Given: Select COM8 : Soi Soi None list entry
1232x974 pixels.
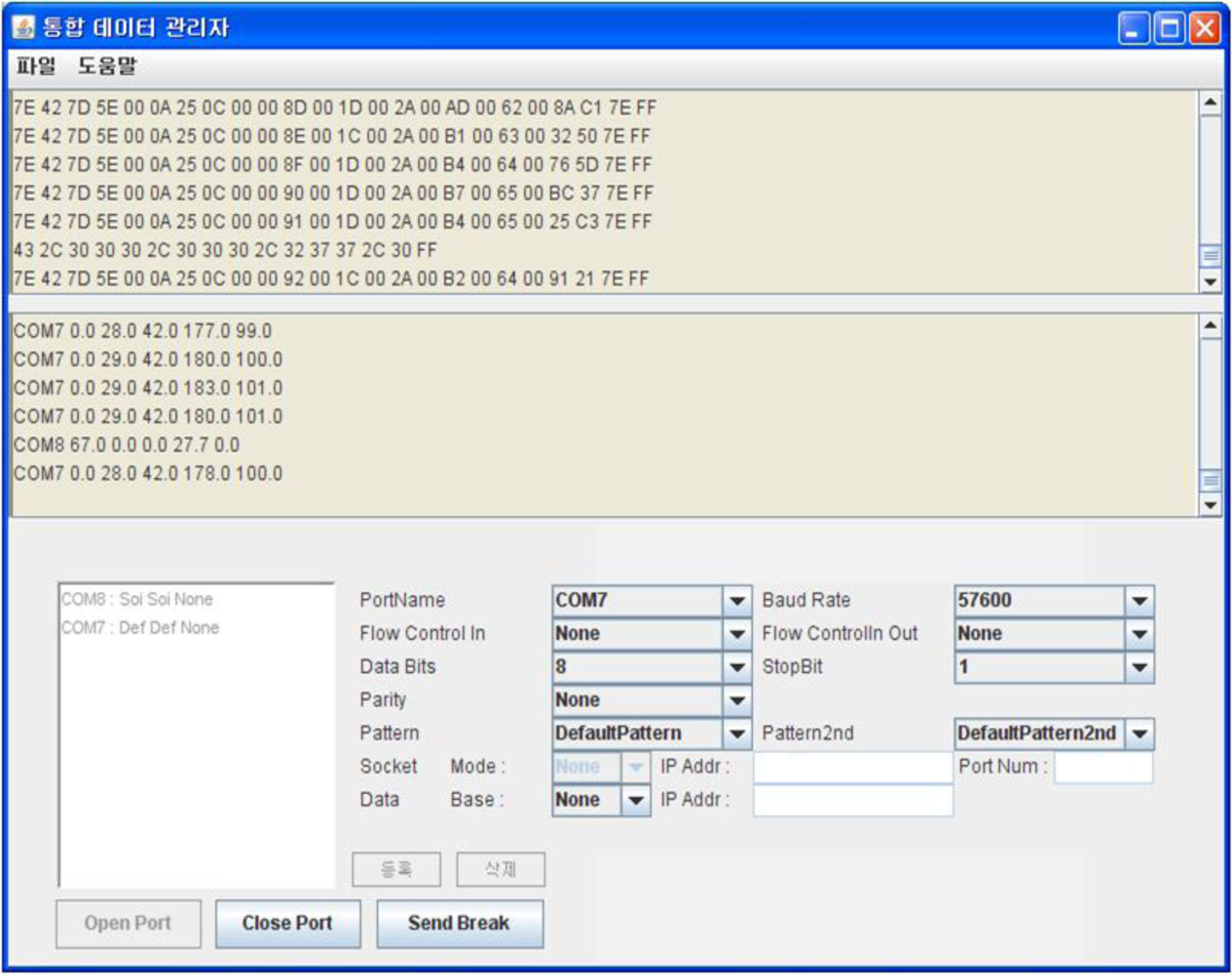Looking at the screenshot, I should click(x=137, y=599).
